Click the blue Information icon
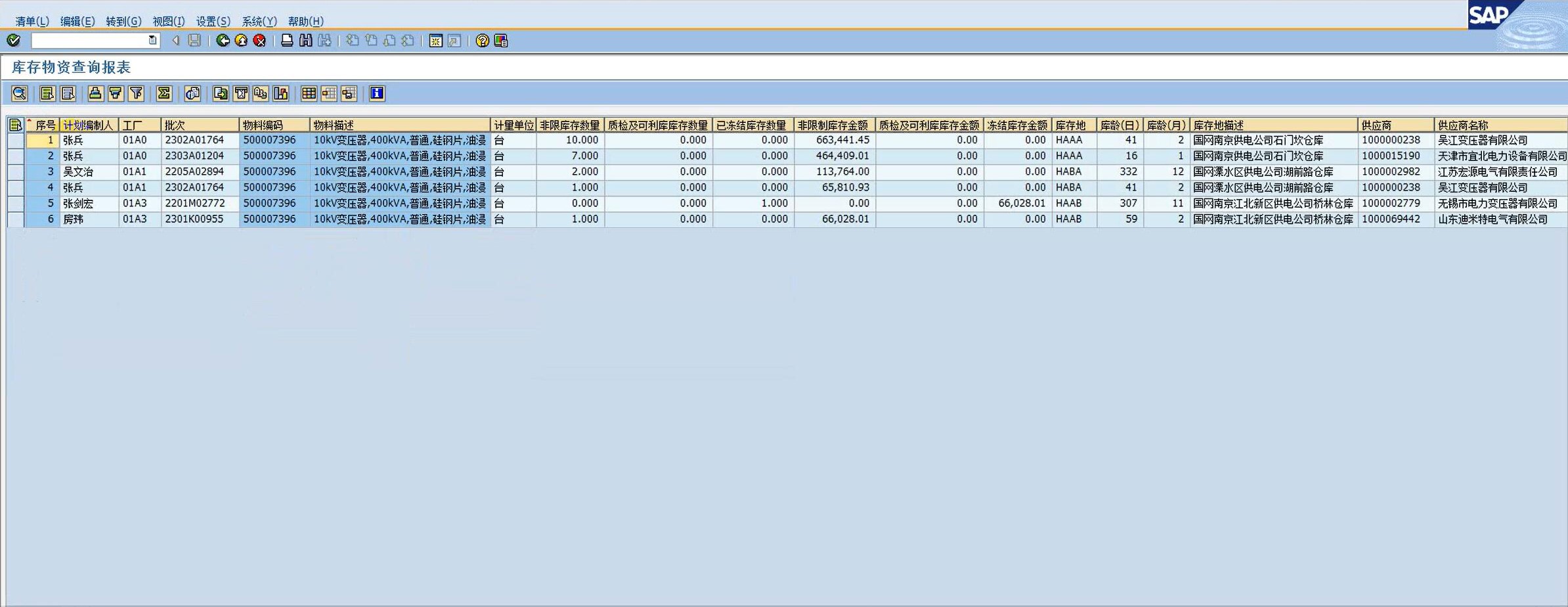1568x607 pixels. pos(376,93)
